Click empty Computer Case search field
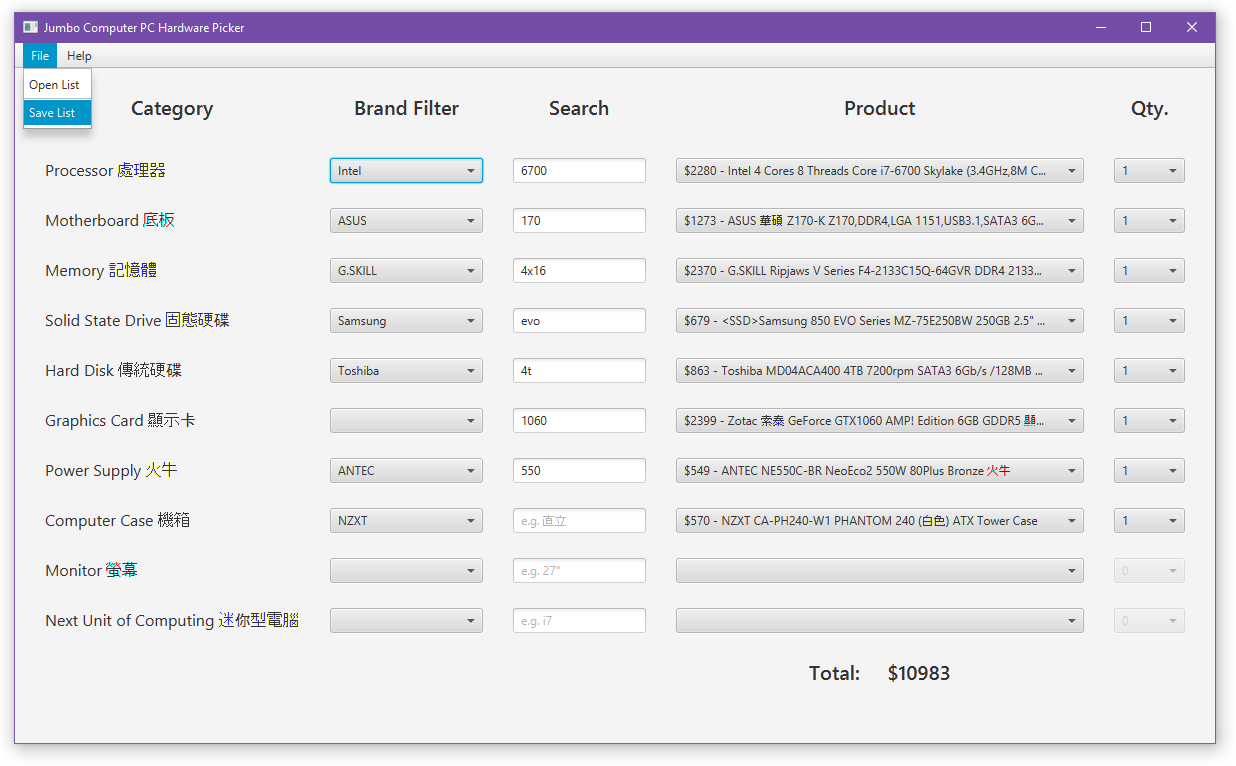 click(x=579, y=521)
